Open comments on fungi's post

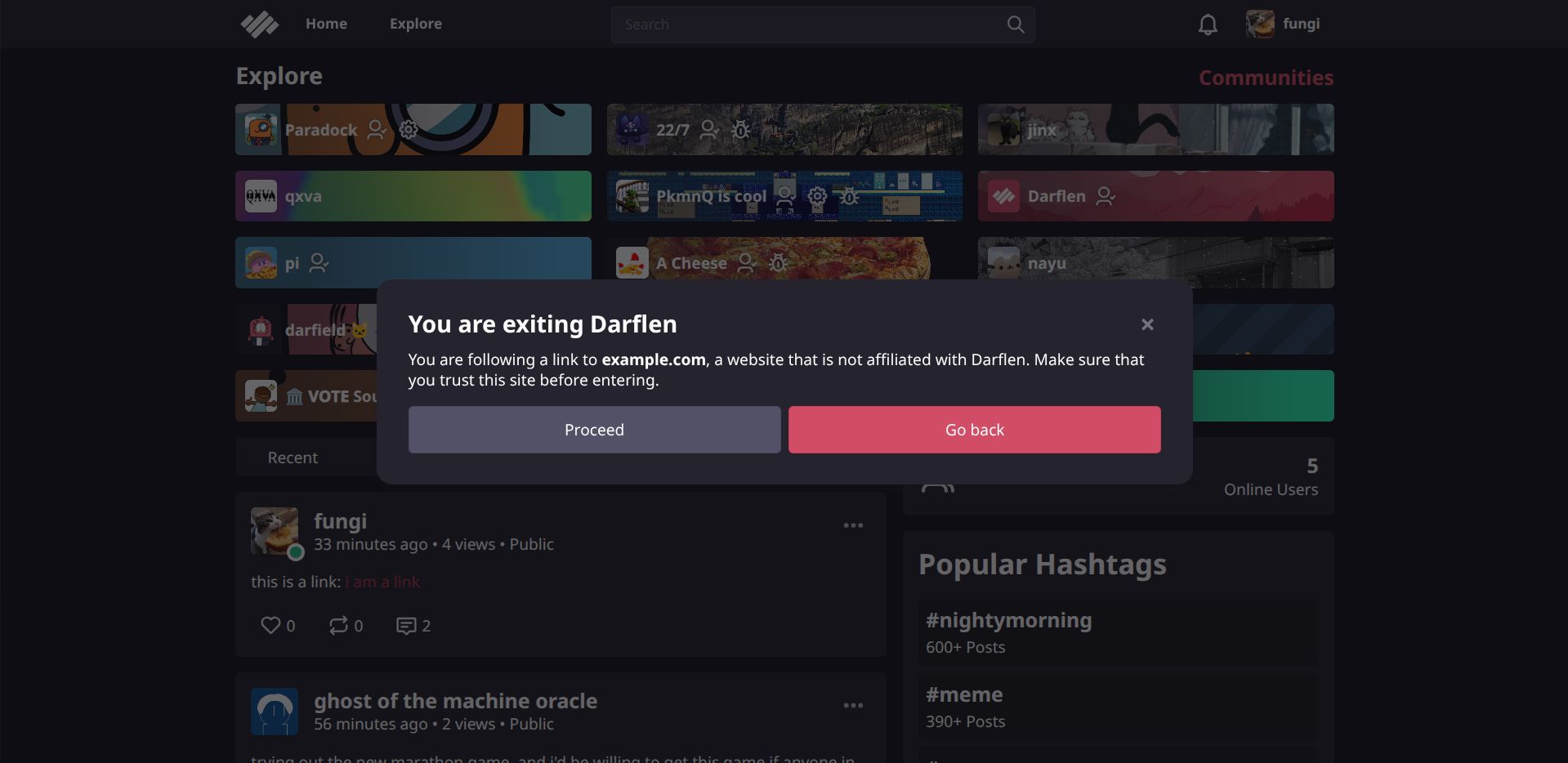413,626
